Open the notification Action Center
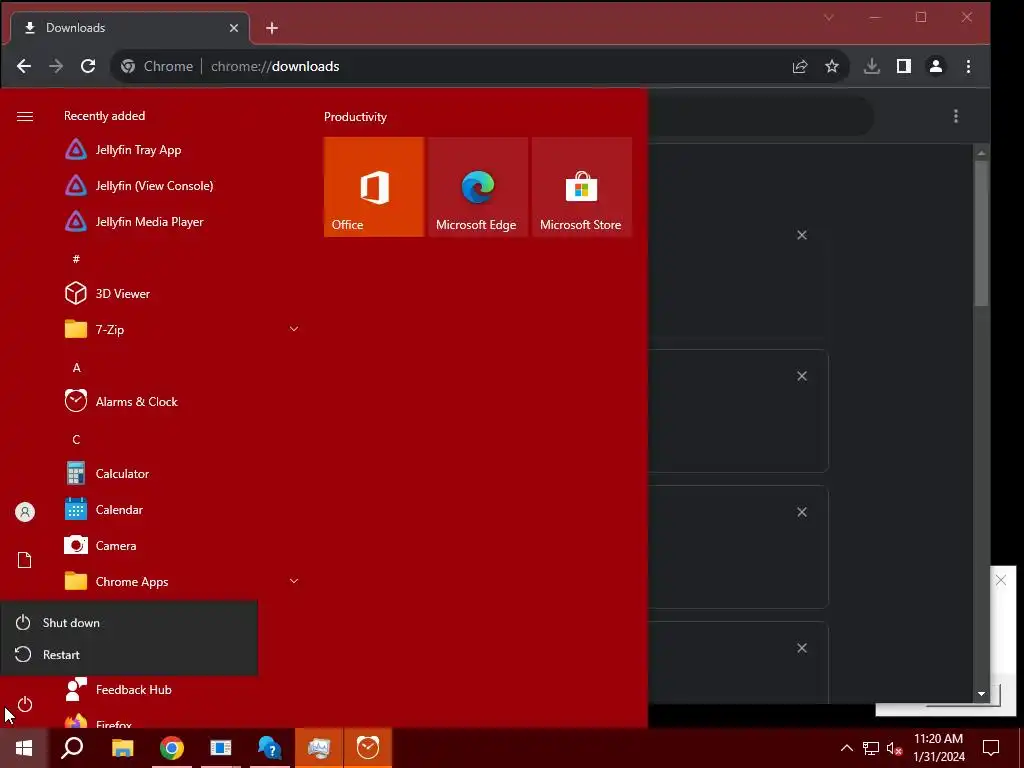The width and height of the screenshot is (1024, 768). click(991, 748)
